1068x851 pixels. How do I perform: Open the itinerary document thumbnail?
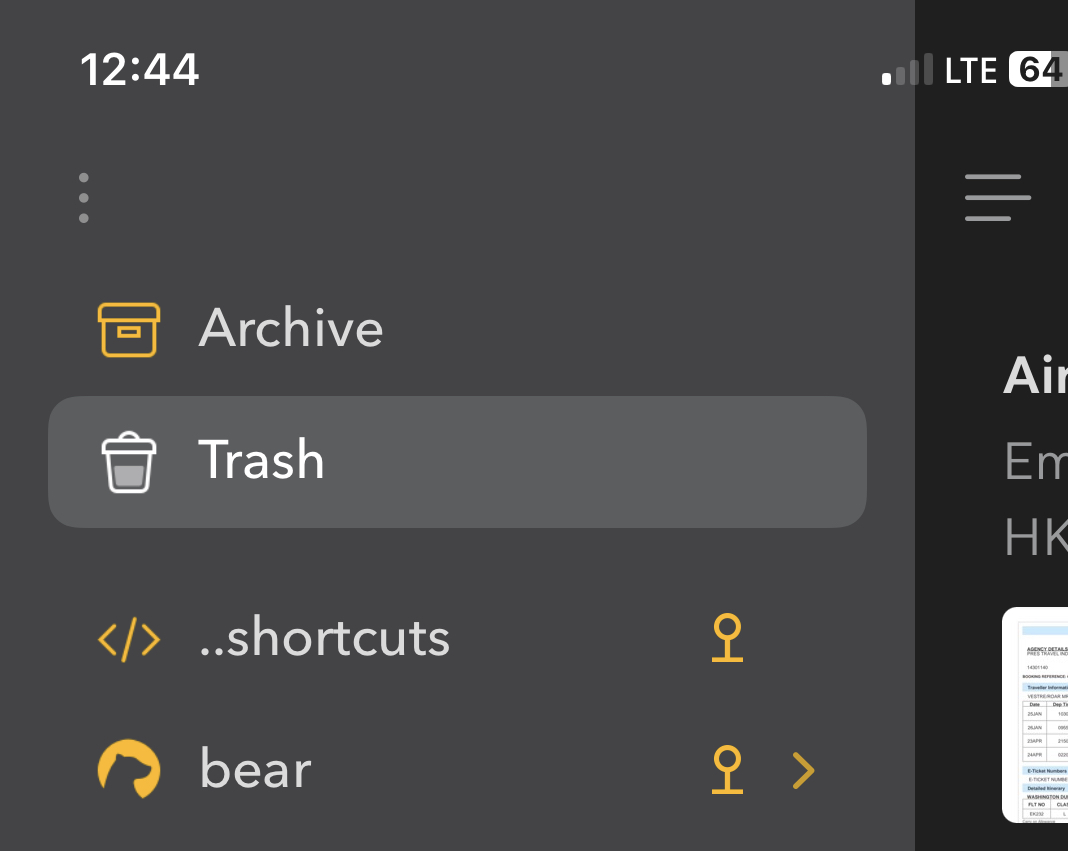(1036, 715)
